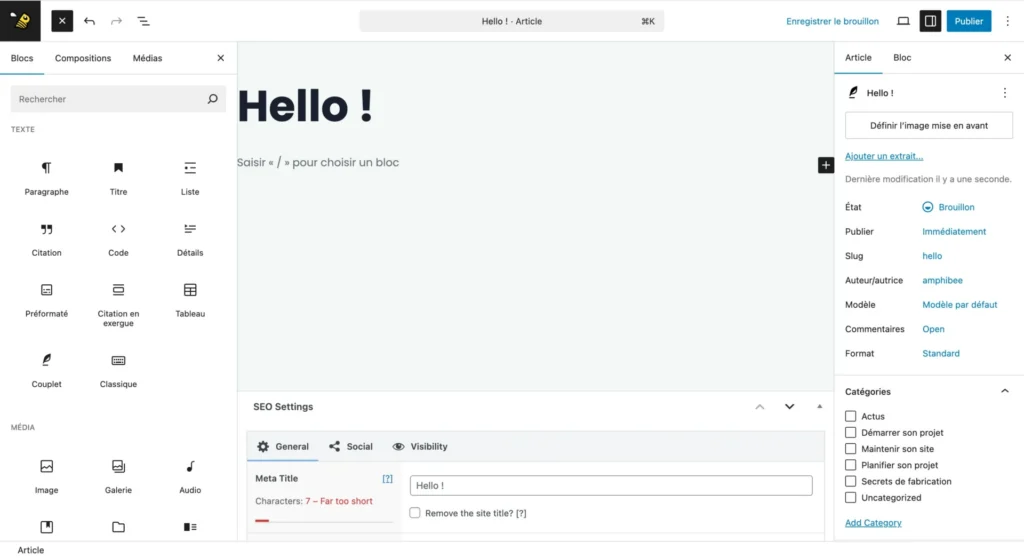Insert a Code block
Image resolution: width=1024 pixels, height=558 pixels.
118,239
